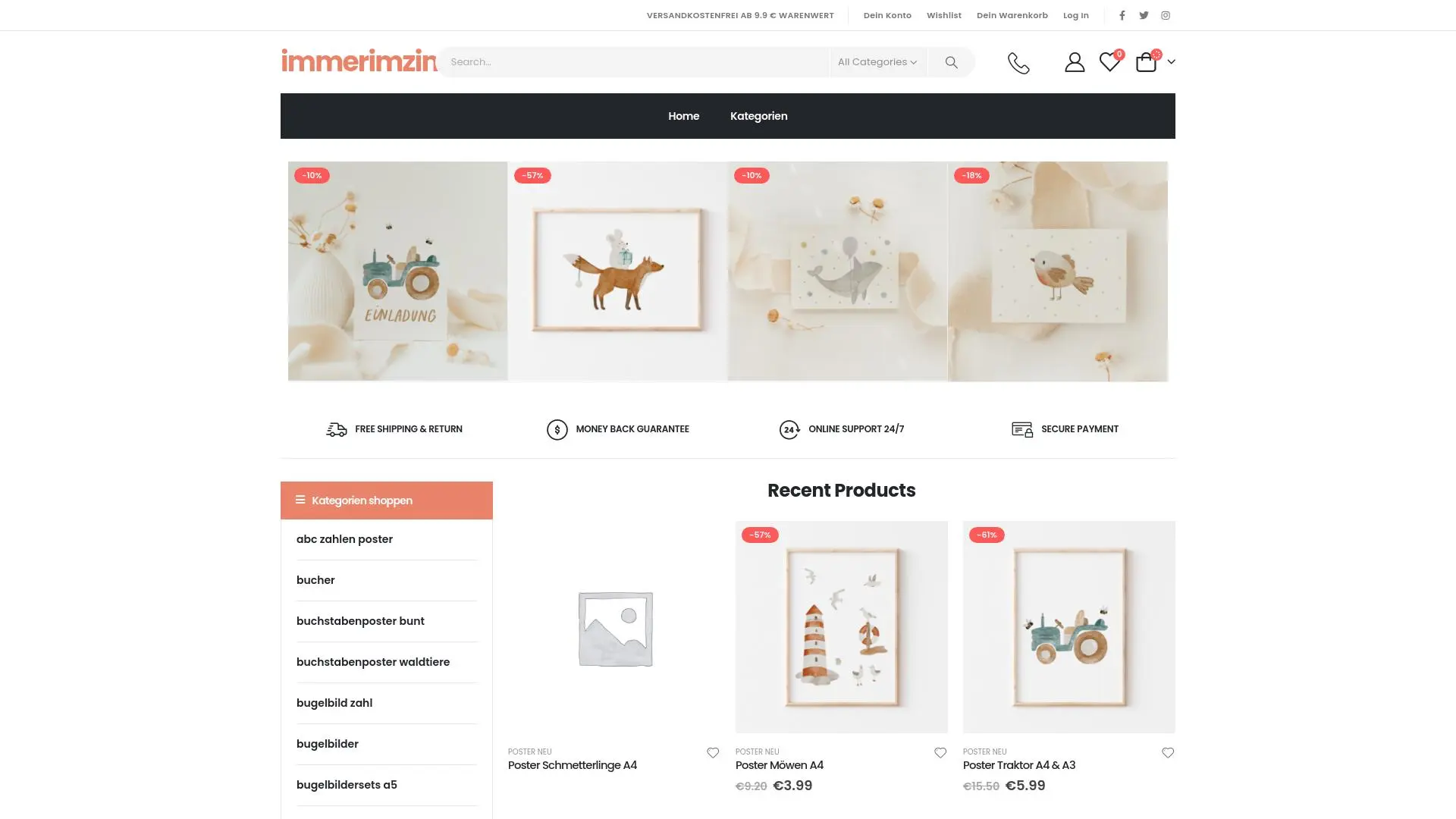Add Poster Möwen A4 to wishlist
Screen dimensions: 1456x819
pos(940,753)
